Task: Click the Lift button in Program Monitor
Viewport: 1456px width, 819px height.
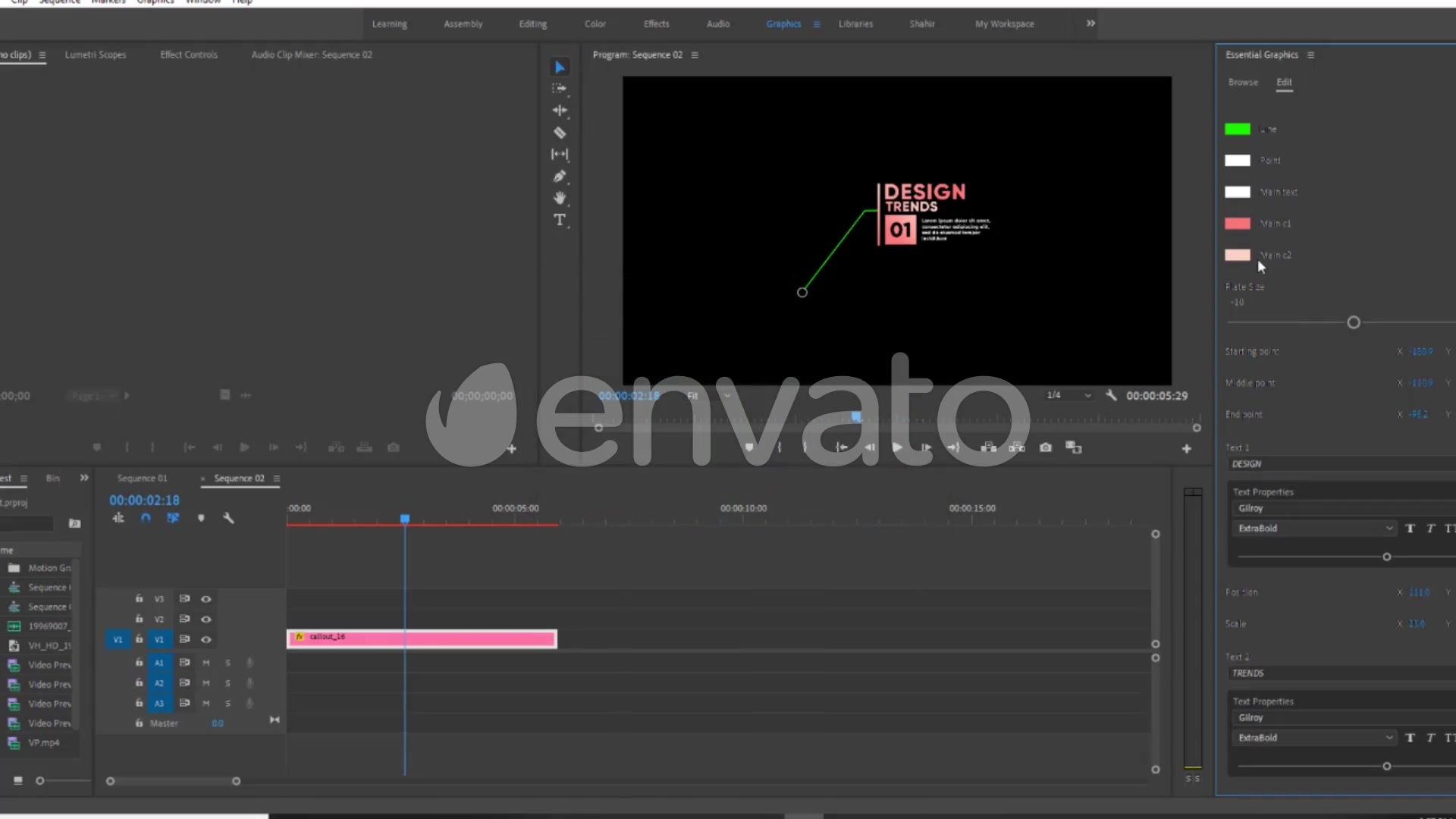Action: tap(988, 447)
